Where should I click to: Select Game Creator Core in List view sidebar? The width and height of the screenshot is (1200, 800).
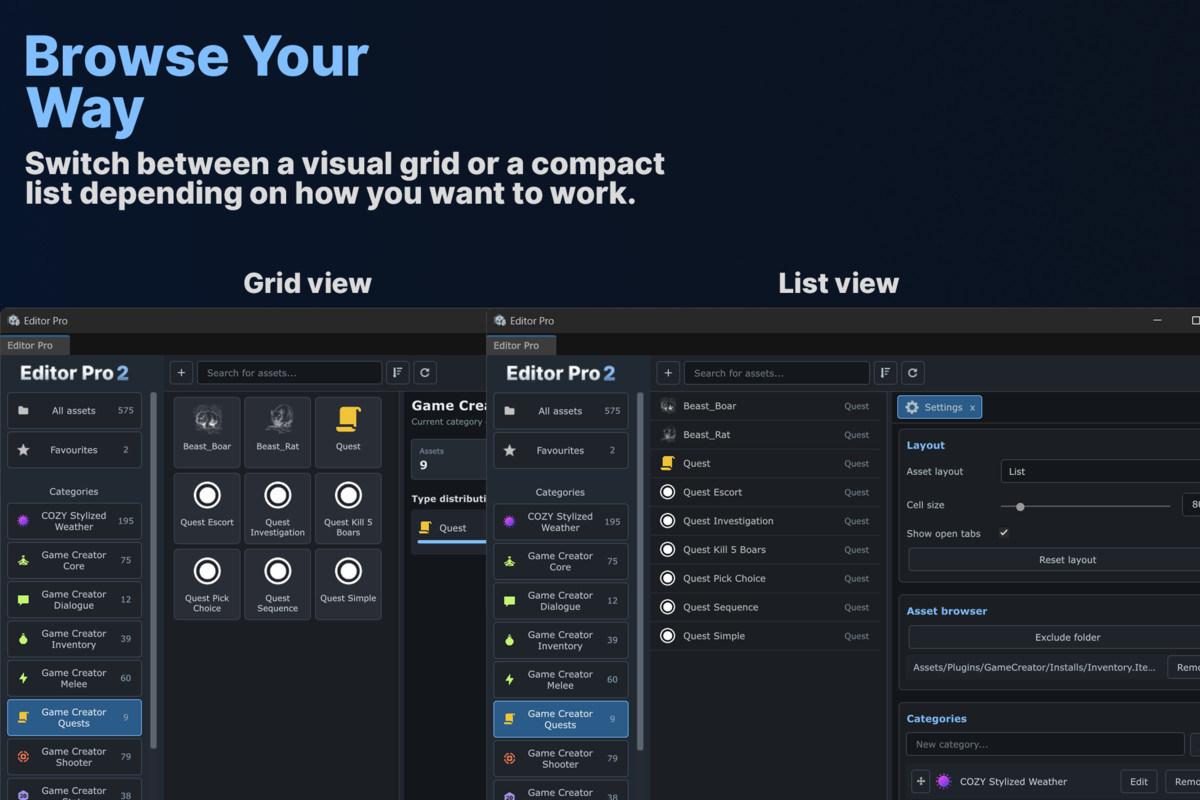point(560,561)
